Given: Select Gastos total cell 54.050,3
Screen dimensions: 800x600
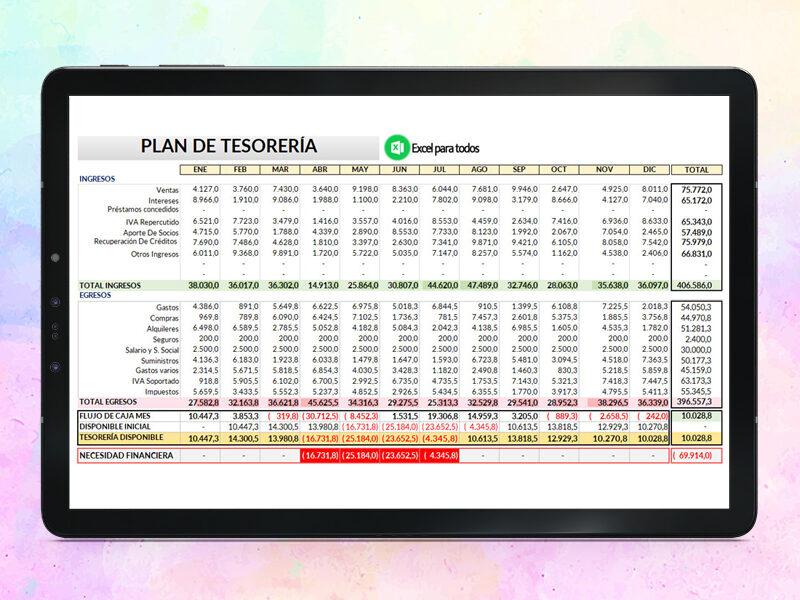Looking at the screenshot, I should [x=696, y=307].
